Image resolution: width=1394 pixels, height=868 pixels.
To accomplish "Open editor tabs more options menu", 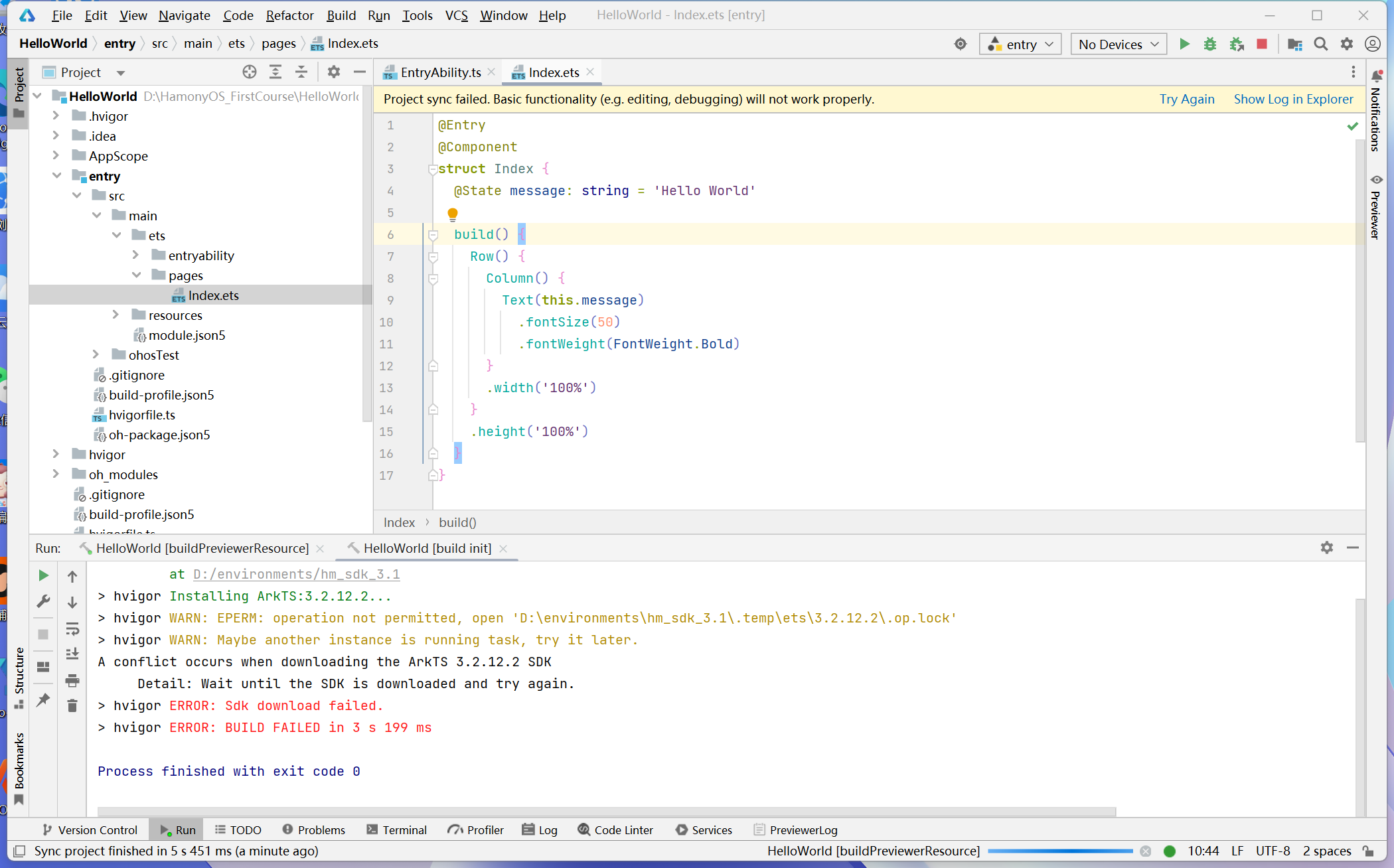I will 1354,72.
